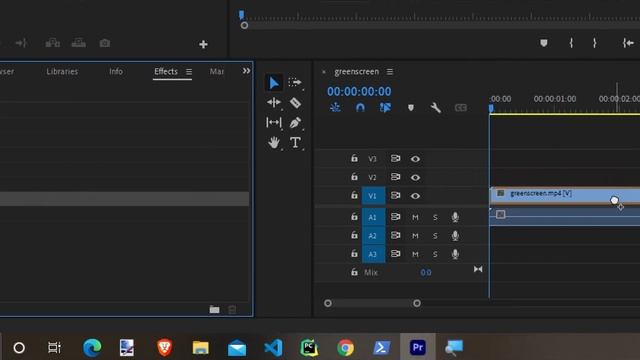Switch to the Libraries tab
The width and height of the screenshot is (640, 360).
(x=62, y=71)
